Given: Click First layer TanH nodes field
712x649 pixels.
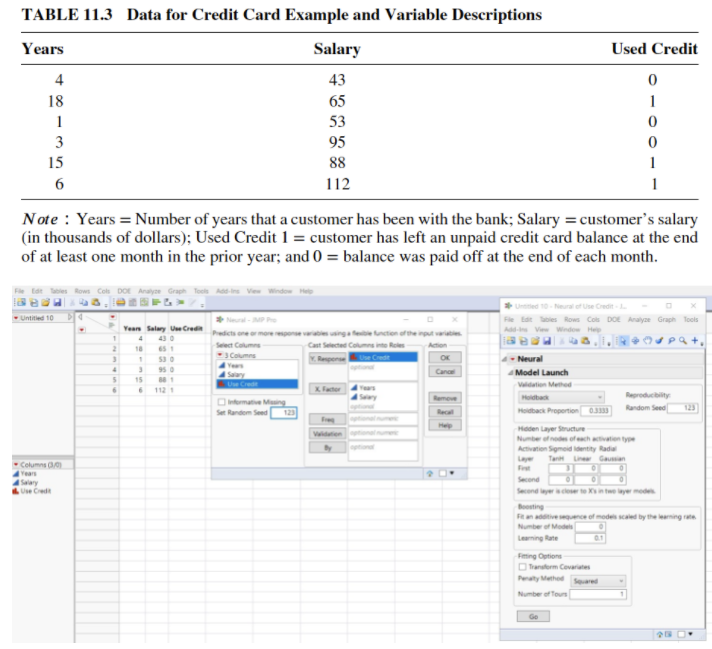Looking at the screenshot, I should pos(560,468).
